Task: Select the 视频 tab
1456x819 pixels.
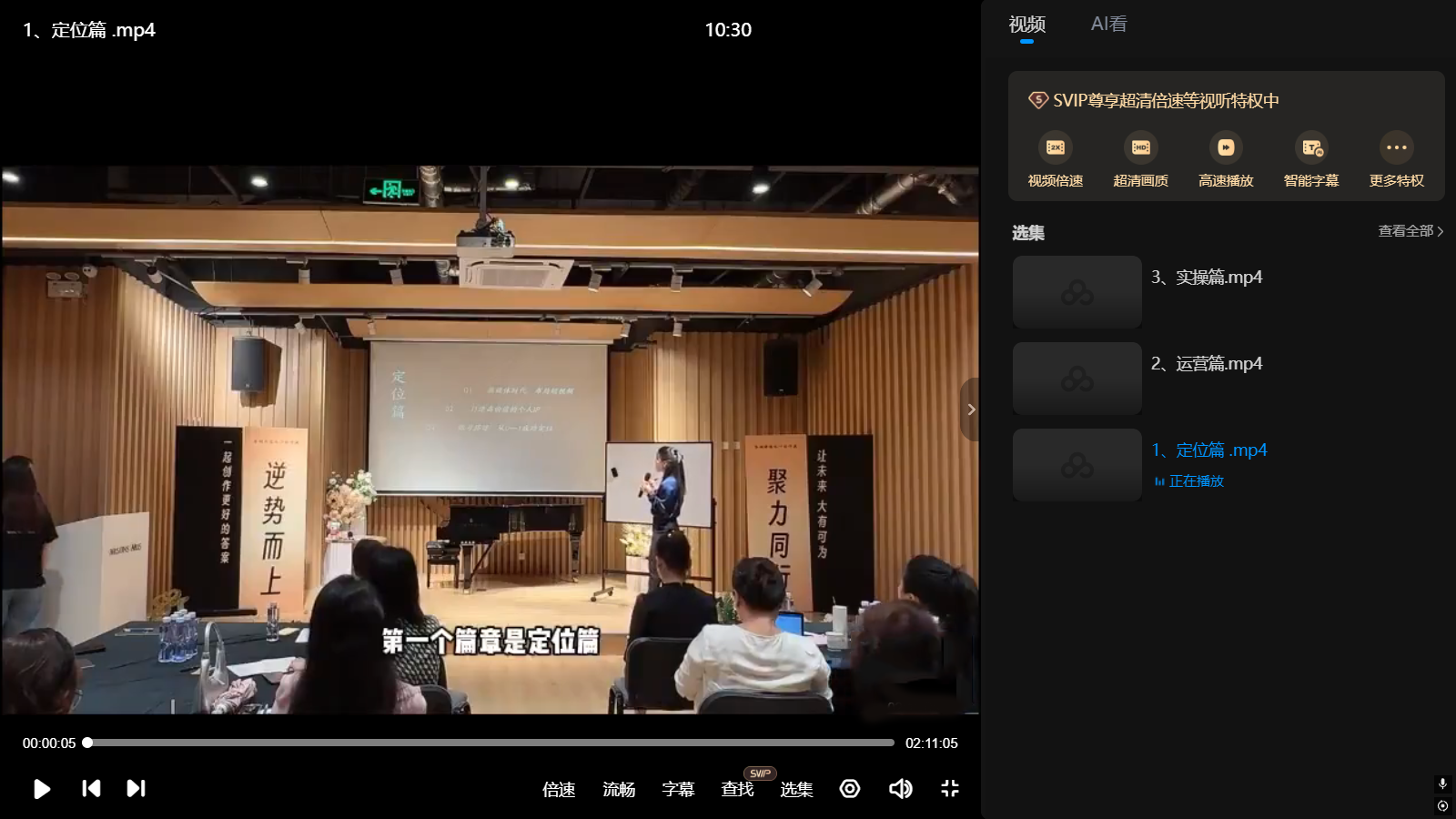Action: tap(1026, 25)
